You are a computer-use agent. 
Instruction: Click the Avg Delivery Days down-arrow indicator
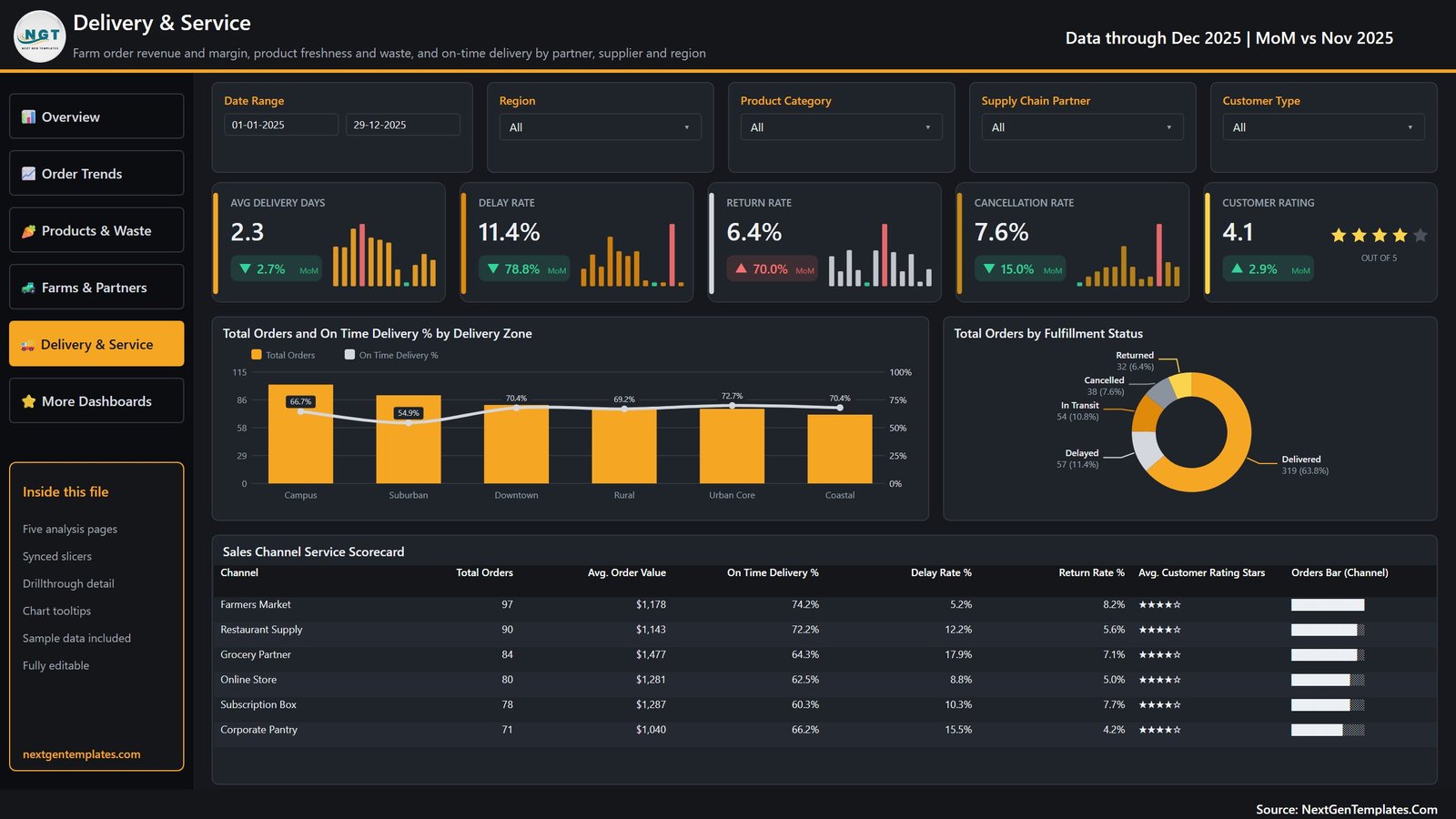[245, 268]
